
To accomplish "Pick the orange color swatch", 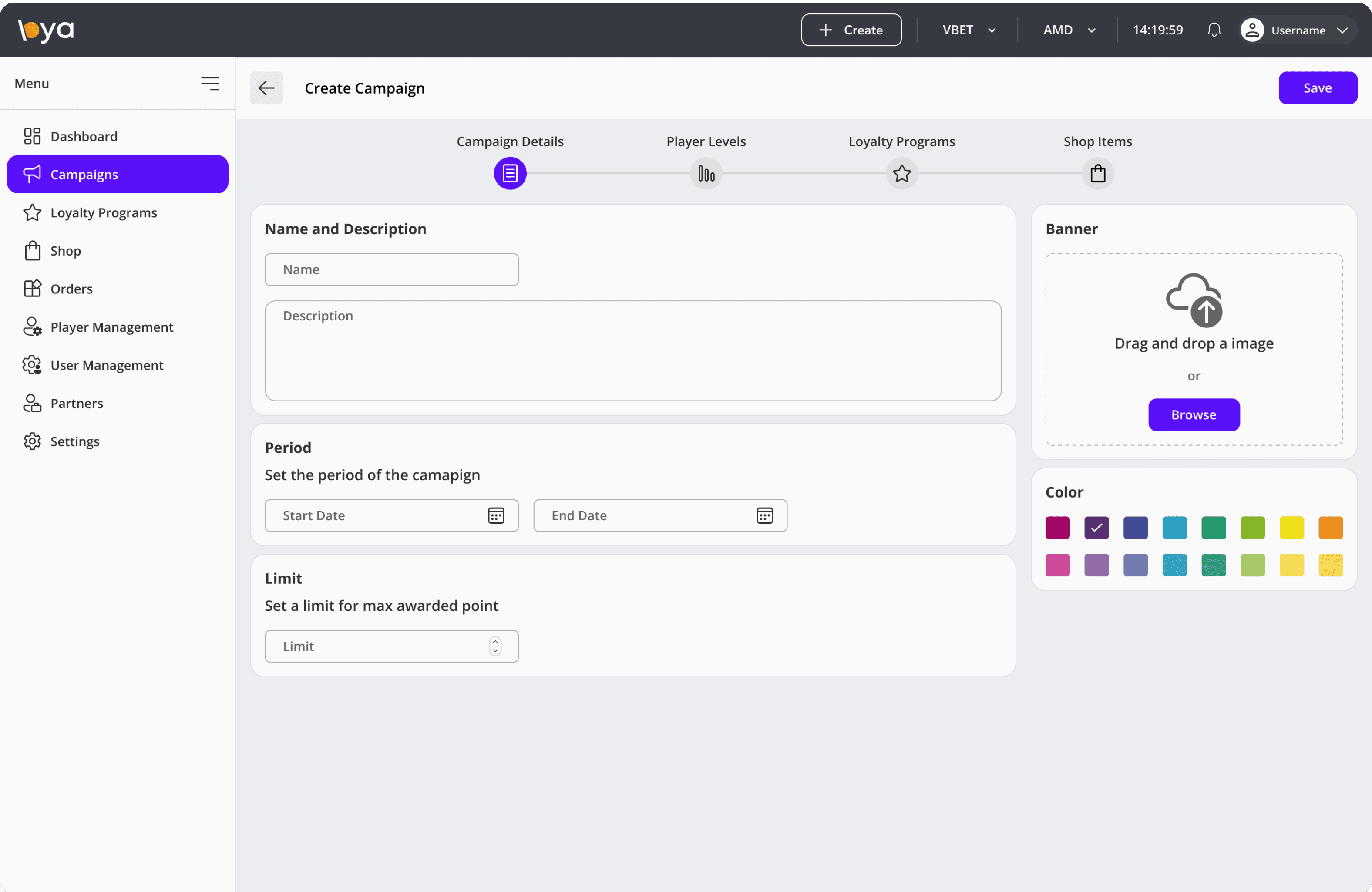I will tap(1331, 528).
